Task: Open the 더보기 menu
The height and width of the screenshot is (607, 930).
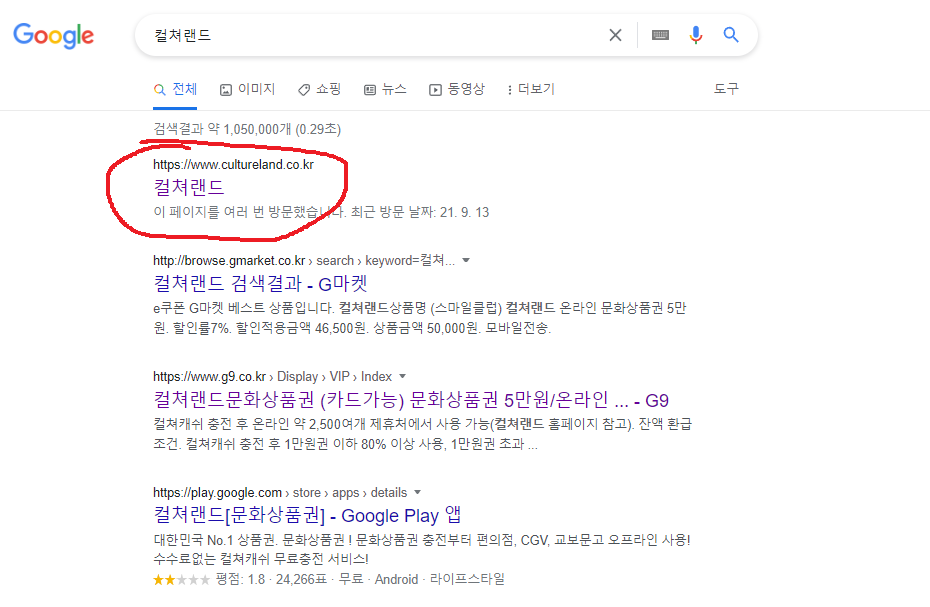Action: [x=531, y=89]
